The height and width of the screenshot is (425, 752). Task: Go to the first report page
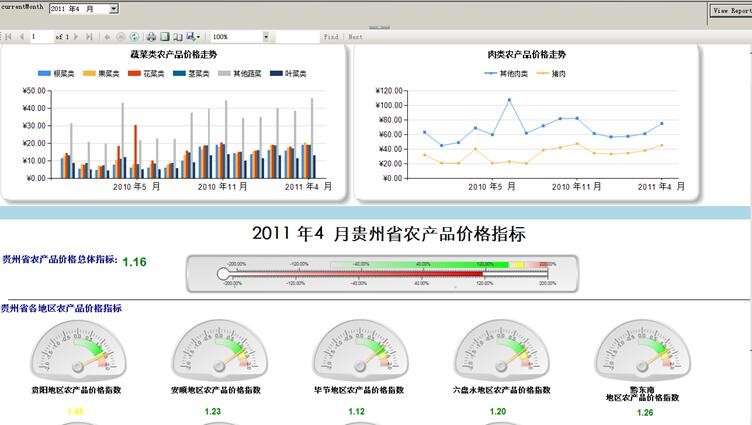point(7,37)
